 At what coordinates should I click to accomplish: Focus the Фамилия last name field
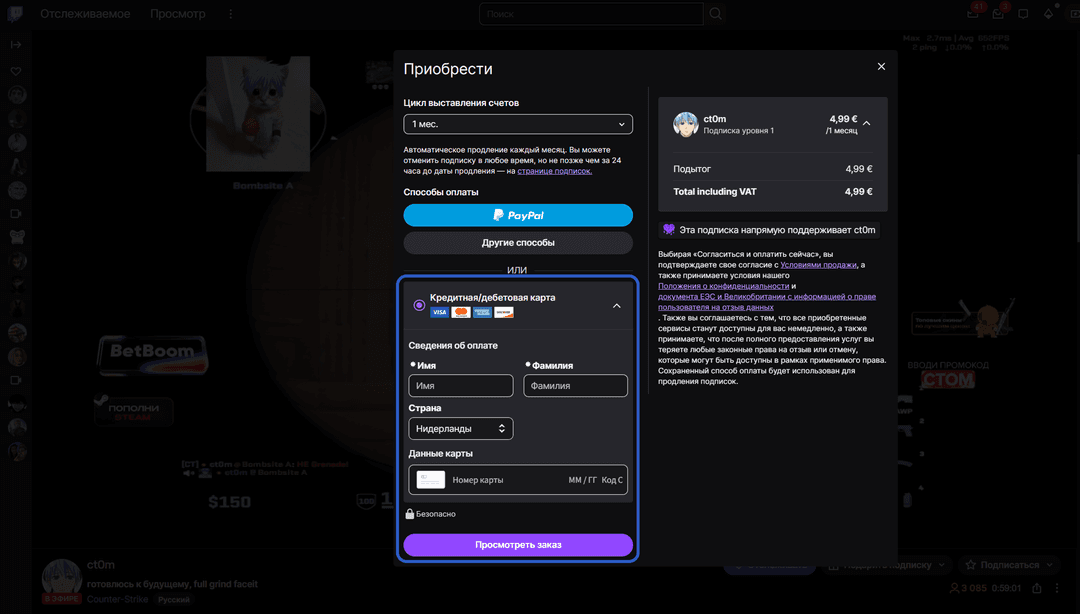click(x=575, y=386)
